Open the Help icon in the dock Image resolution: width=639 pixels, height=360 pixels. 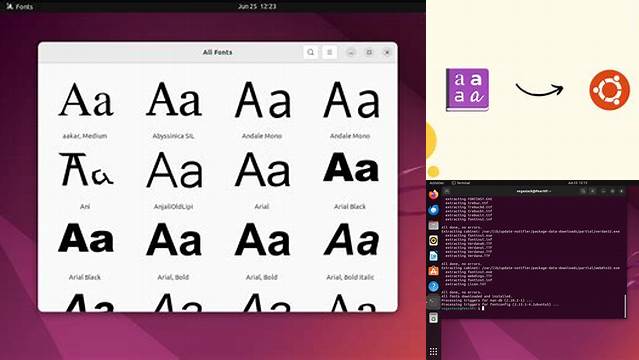click(x=434, y=286)
